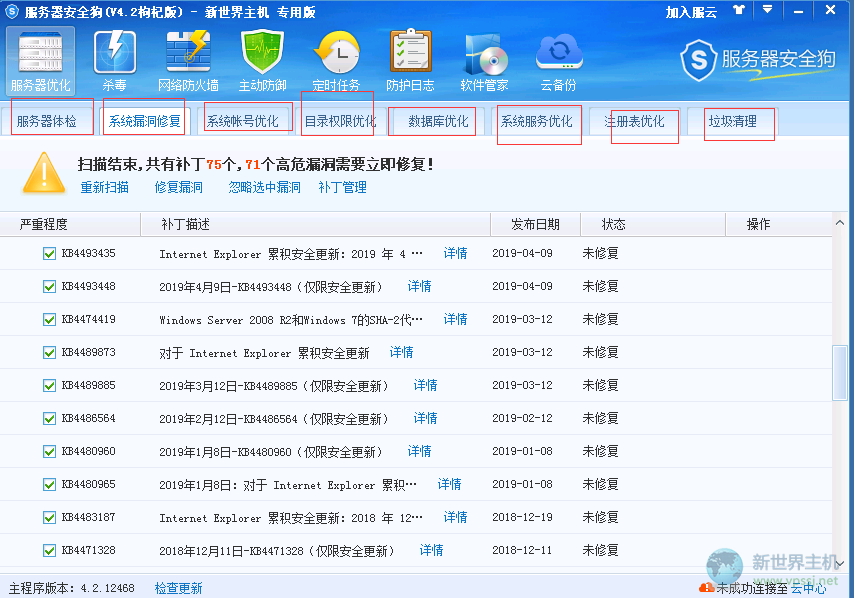Uncheck the KB4486564 patch checkbox

(49, 418)
